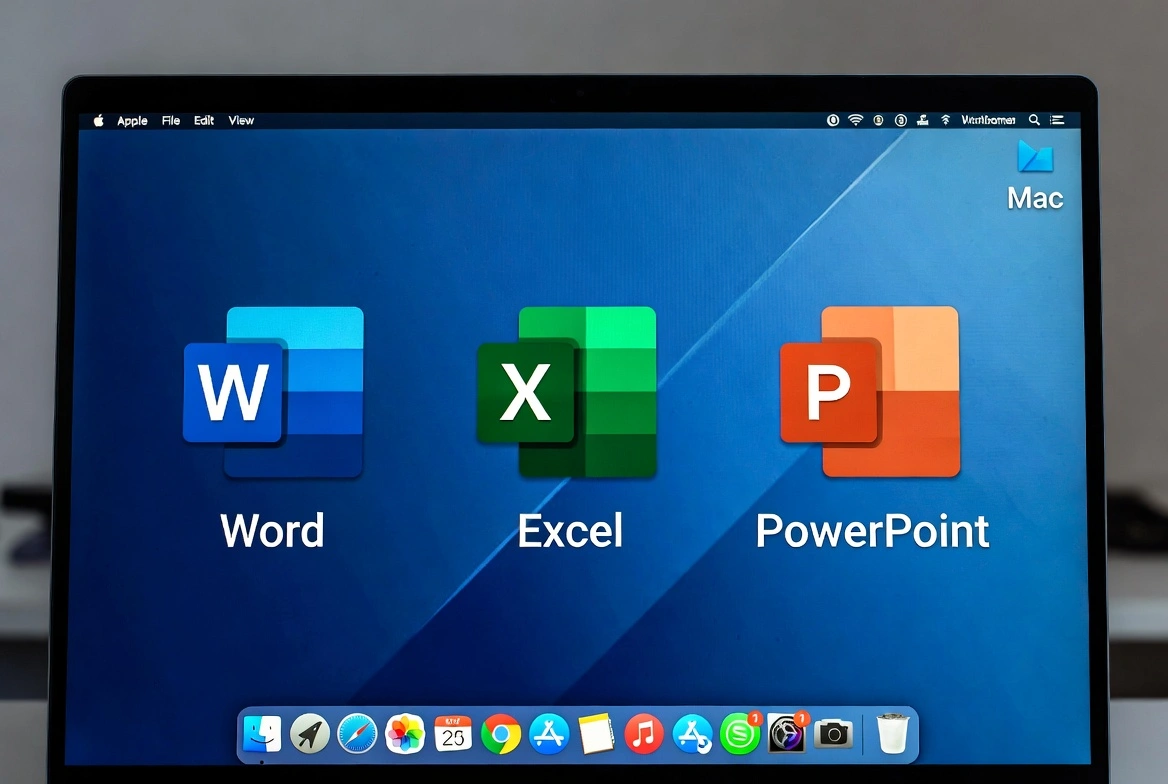This screenshot has width=1168, height=784.
Task: Click the Wi-Fi status icon
Action: pos(855,120)
